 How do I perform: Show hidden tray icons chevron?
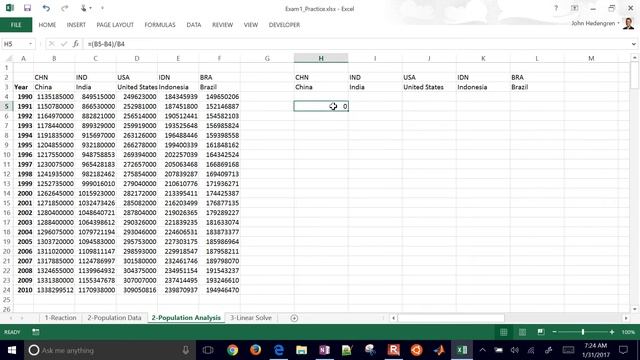pyautogui.click(x=482, y=350)
